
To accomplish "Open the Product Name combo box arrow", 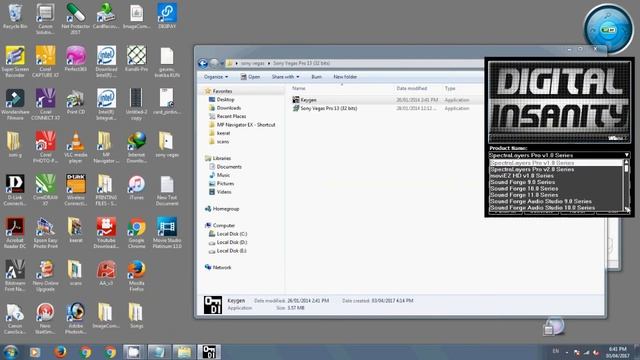I will pyautogui.click(x=626, y=155).
